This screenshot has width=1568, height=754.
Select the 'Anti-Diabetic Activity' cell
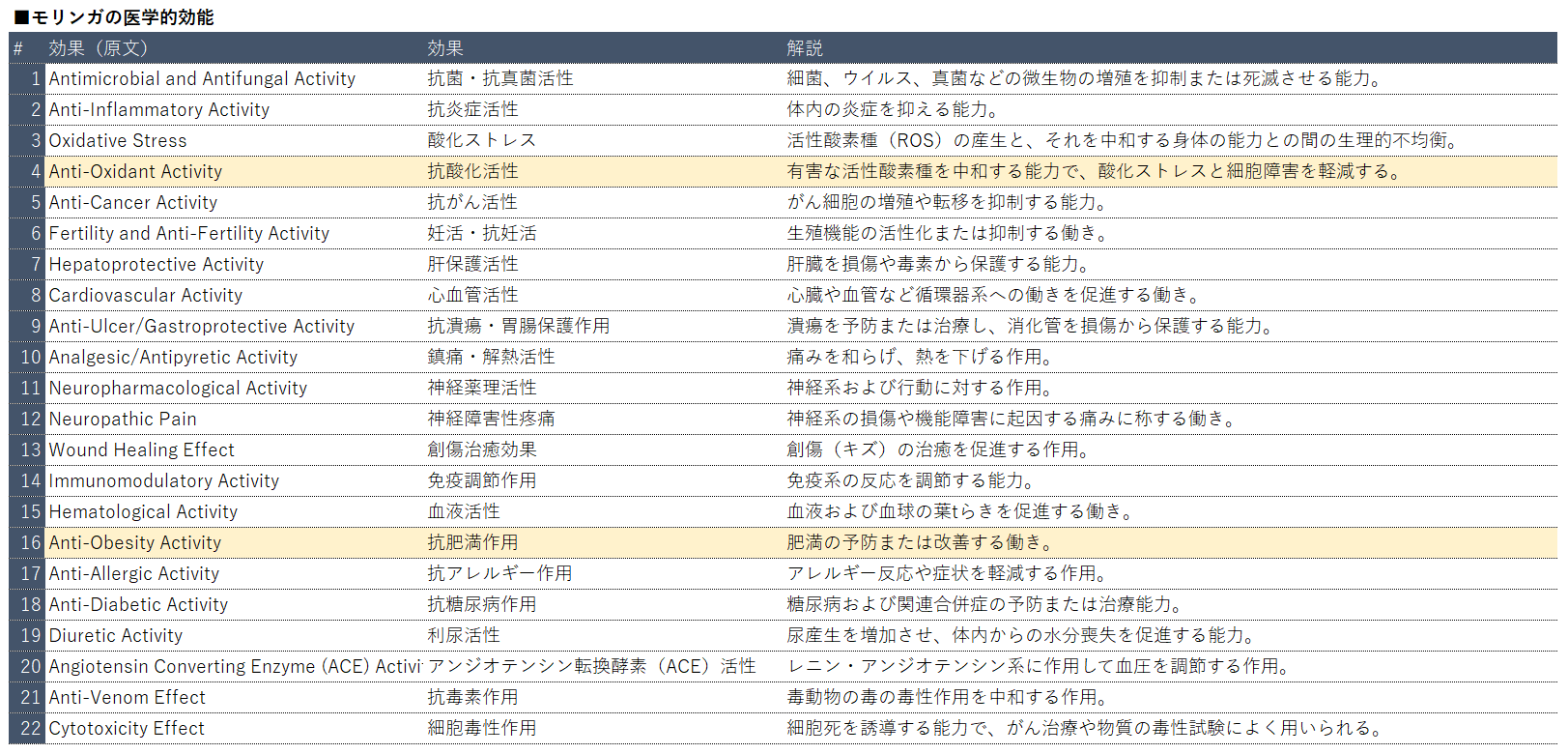click(x=235, y=605)
